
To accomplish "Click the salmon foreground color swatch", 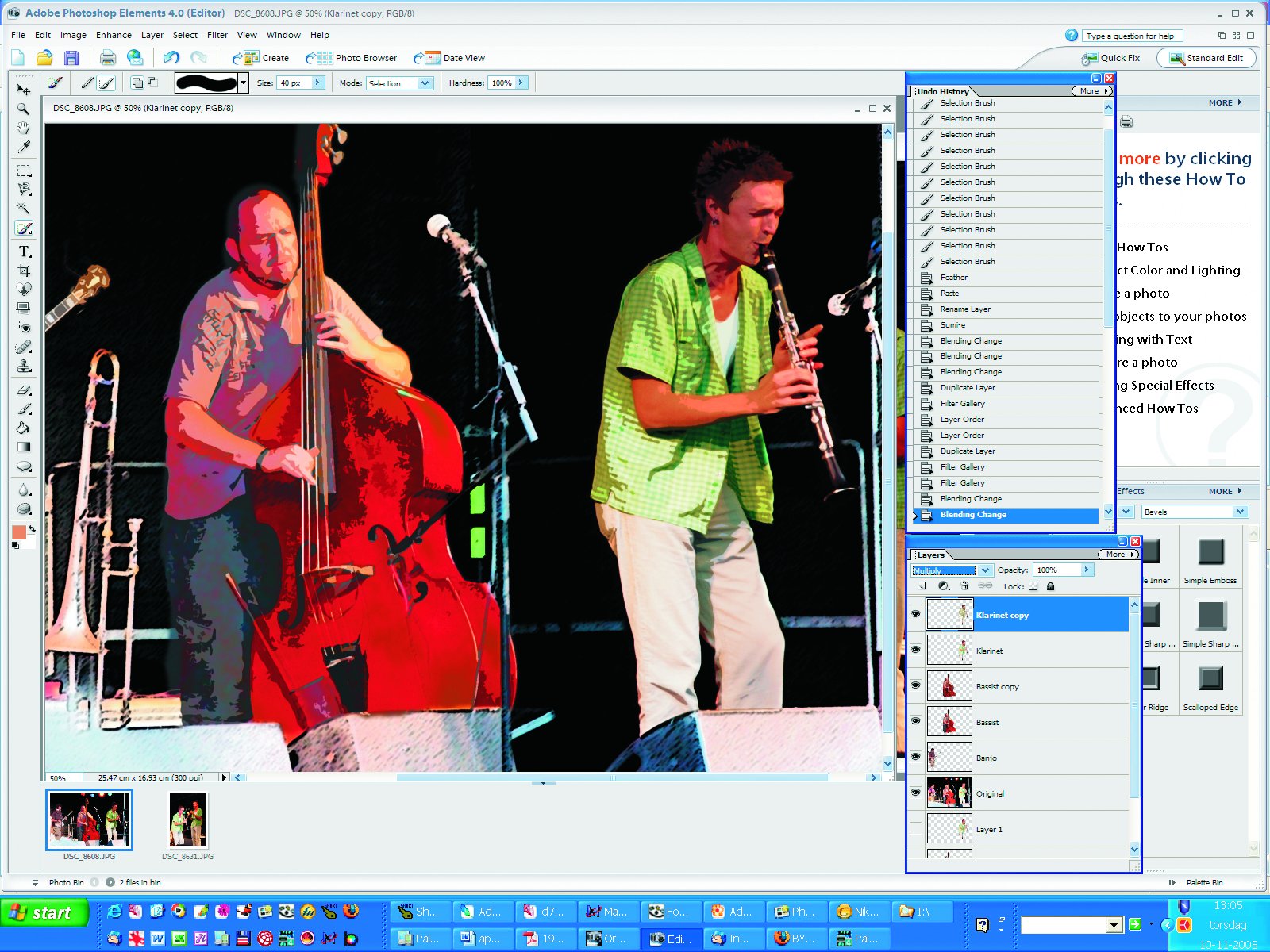I will tap(19, 532).
